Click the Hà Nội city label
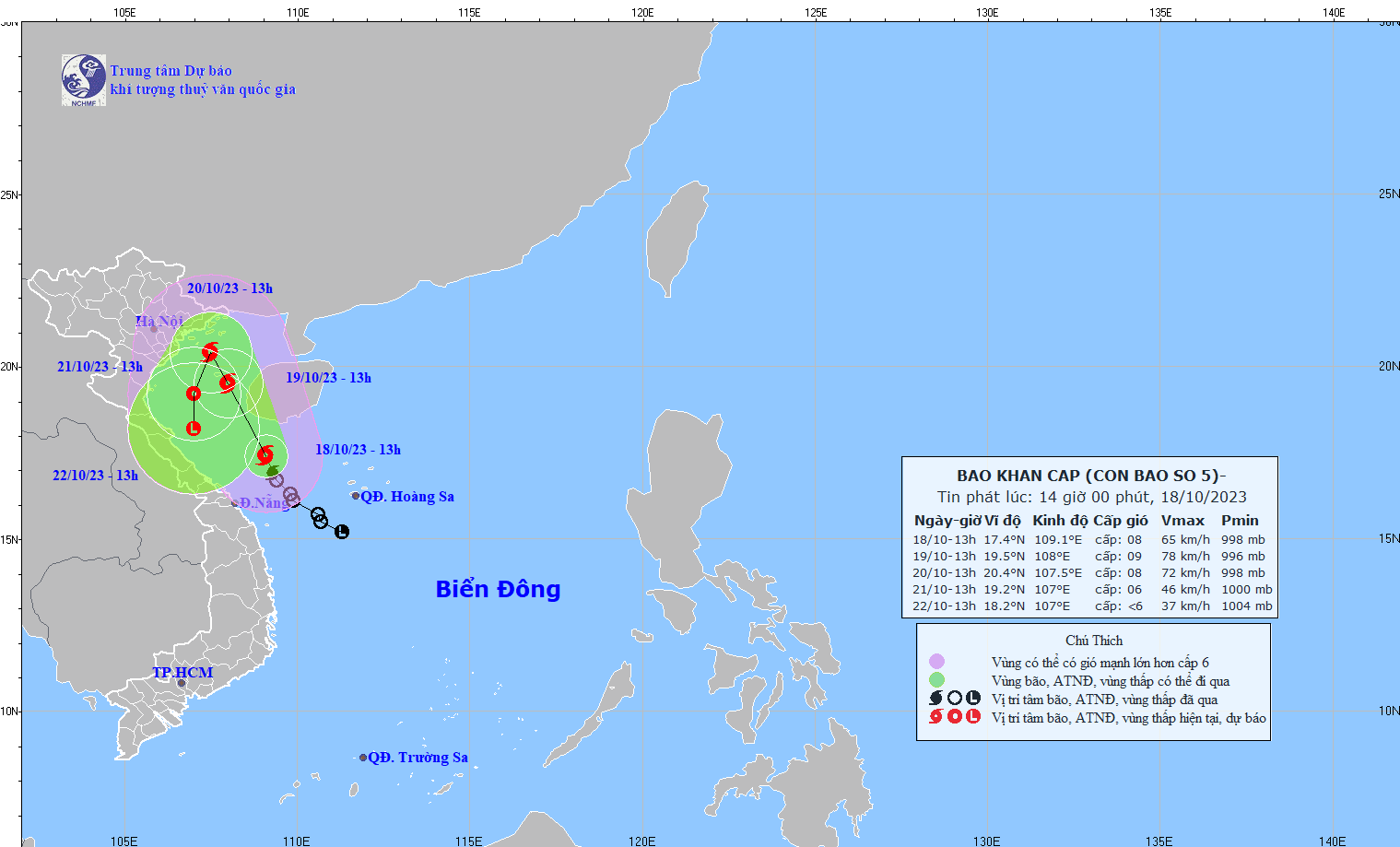 coord(159,321)
